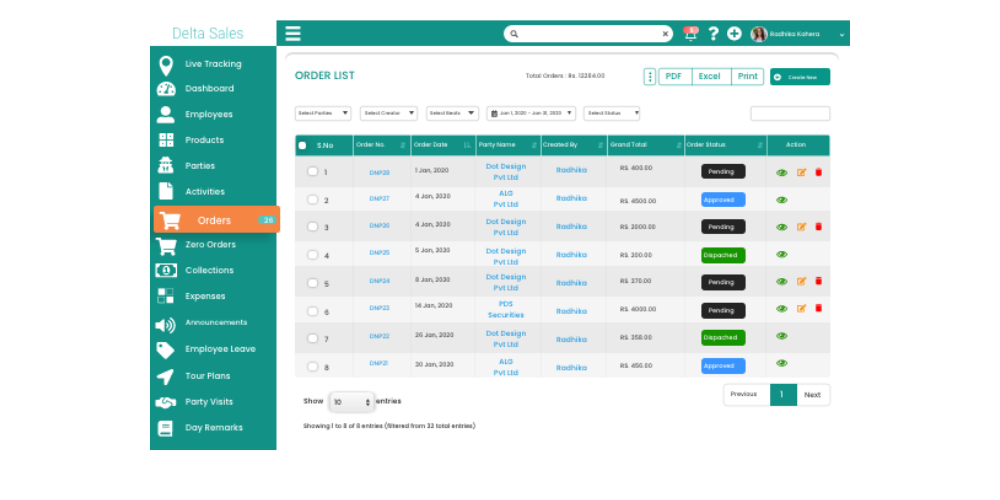
Task: Open the Select Status dropdown
Action: click(x=612, y=114)
